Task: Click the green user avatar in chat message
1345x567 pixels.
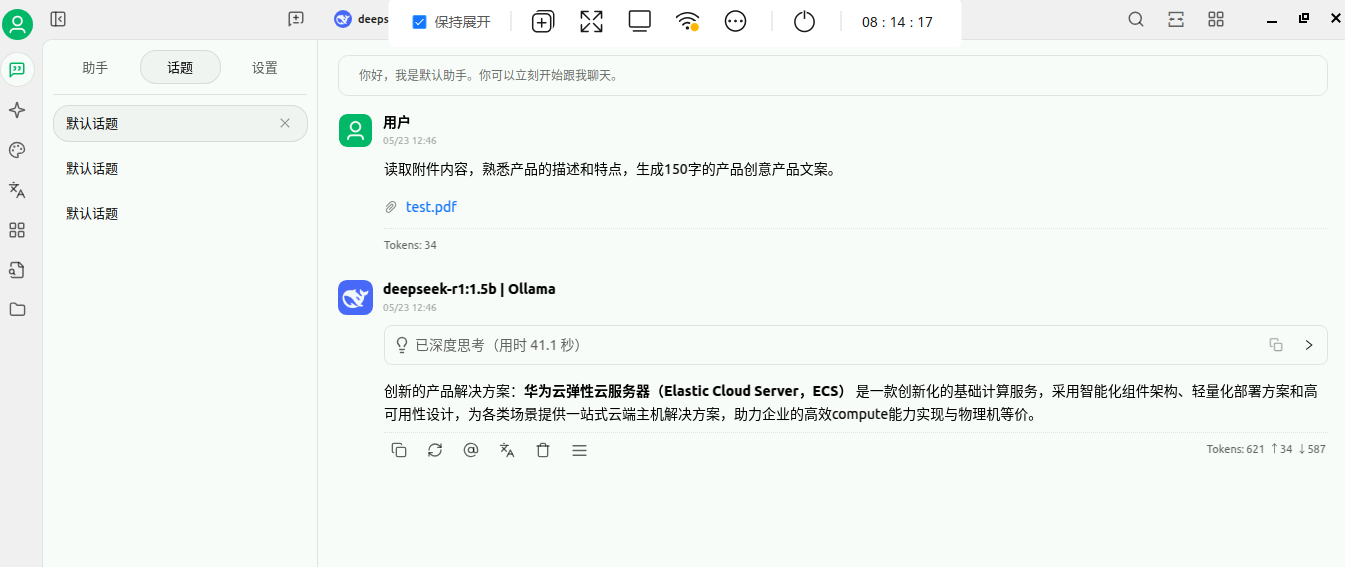Action: pos(355,130)
